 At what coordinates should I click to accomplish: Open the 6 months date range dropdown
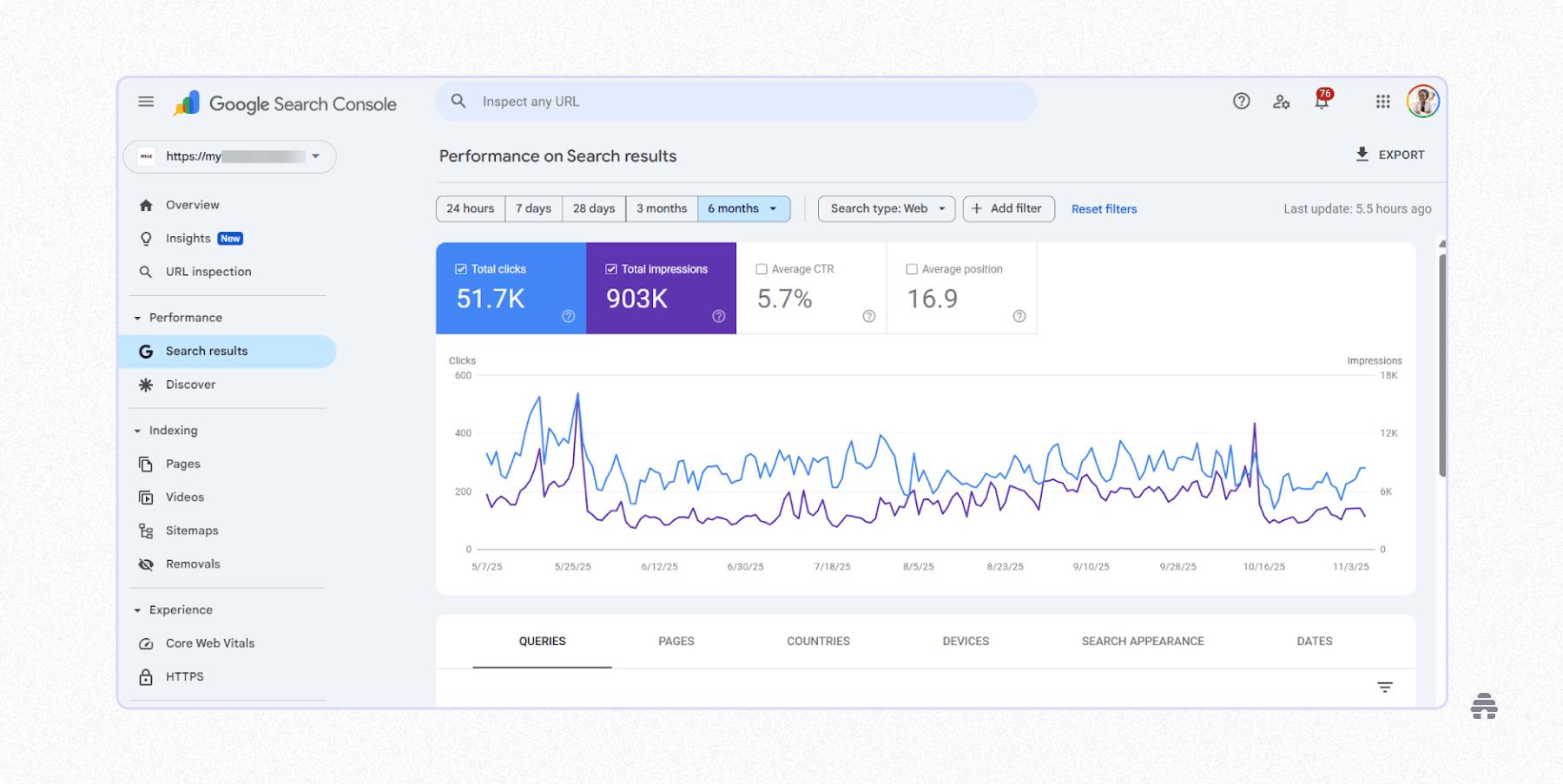click(743, 208)
